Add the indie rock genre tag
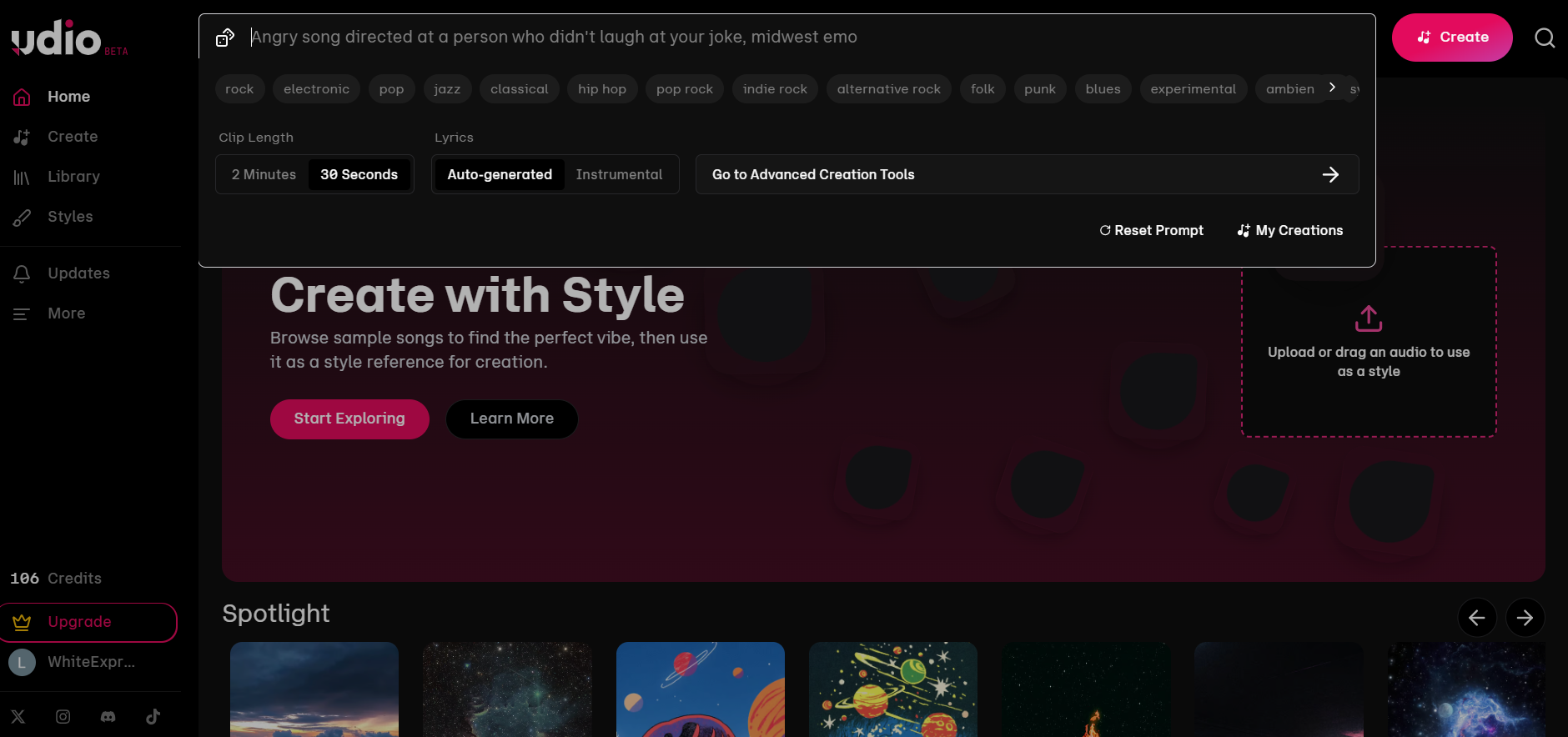The width and height of the screenshot is (1568, 737). point(775,89)
